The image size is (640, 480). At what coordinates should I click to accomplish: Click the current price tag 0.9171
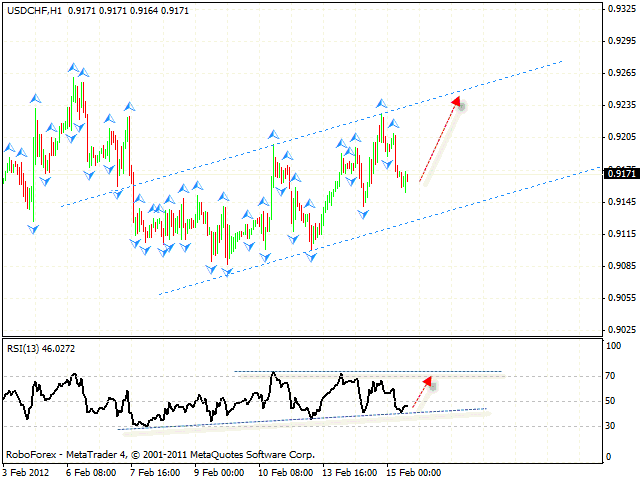pos(618,173)
